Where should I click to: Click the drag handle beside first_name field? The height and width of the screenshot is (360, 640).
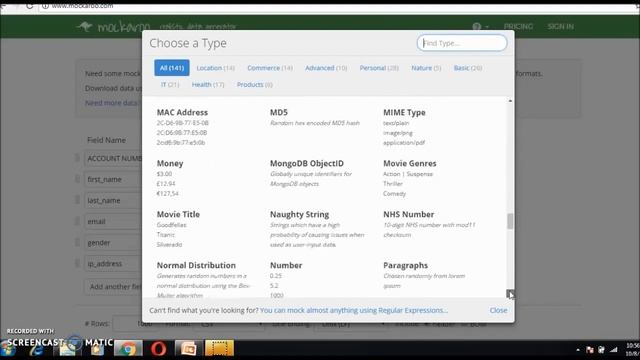point(78,178)
